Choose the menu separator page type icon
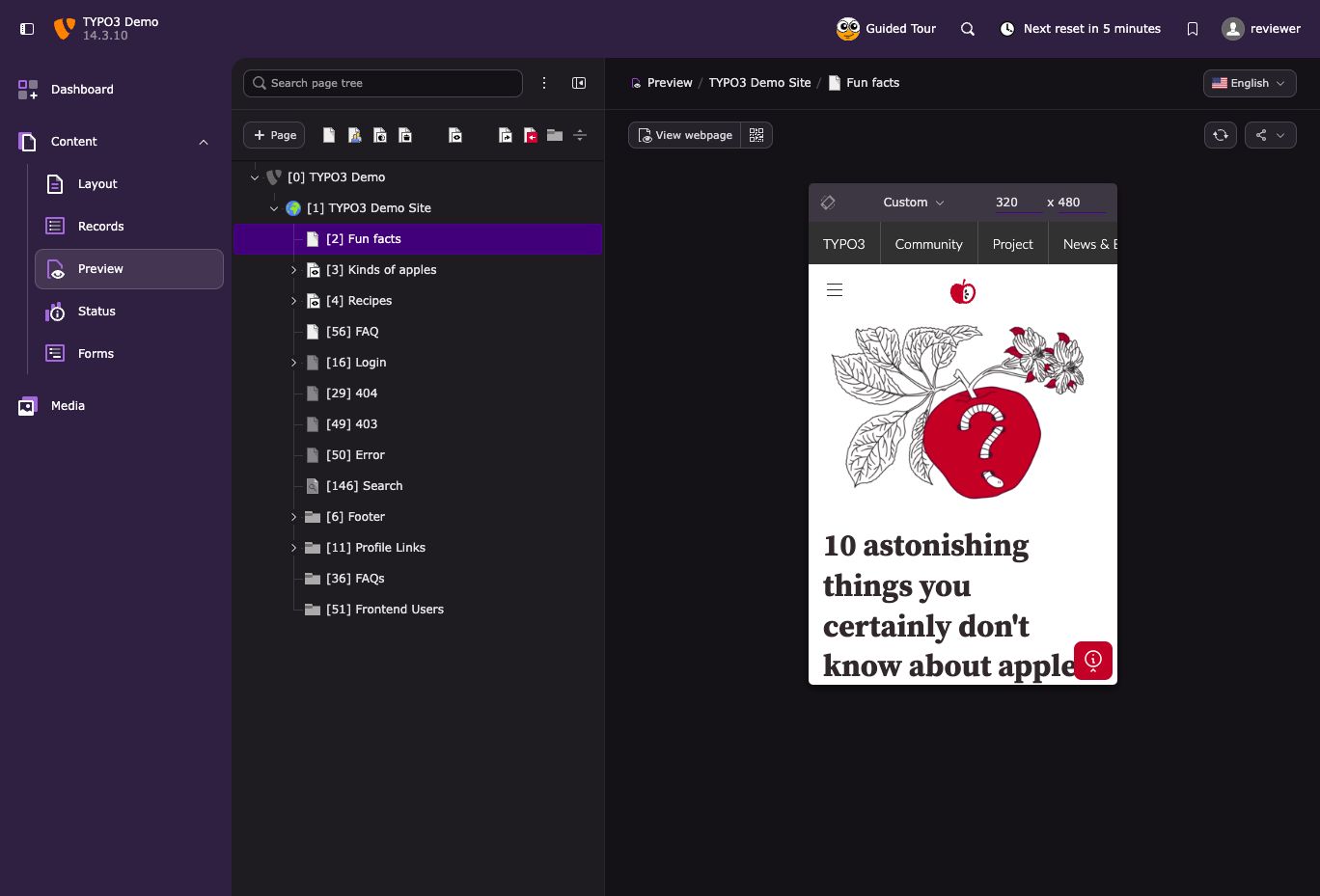This screenshot has width=1320, height=896. point(580,135)
